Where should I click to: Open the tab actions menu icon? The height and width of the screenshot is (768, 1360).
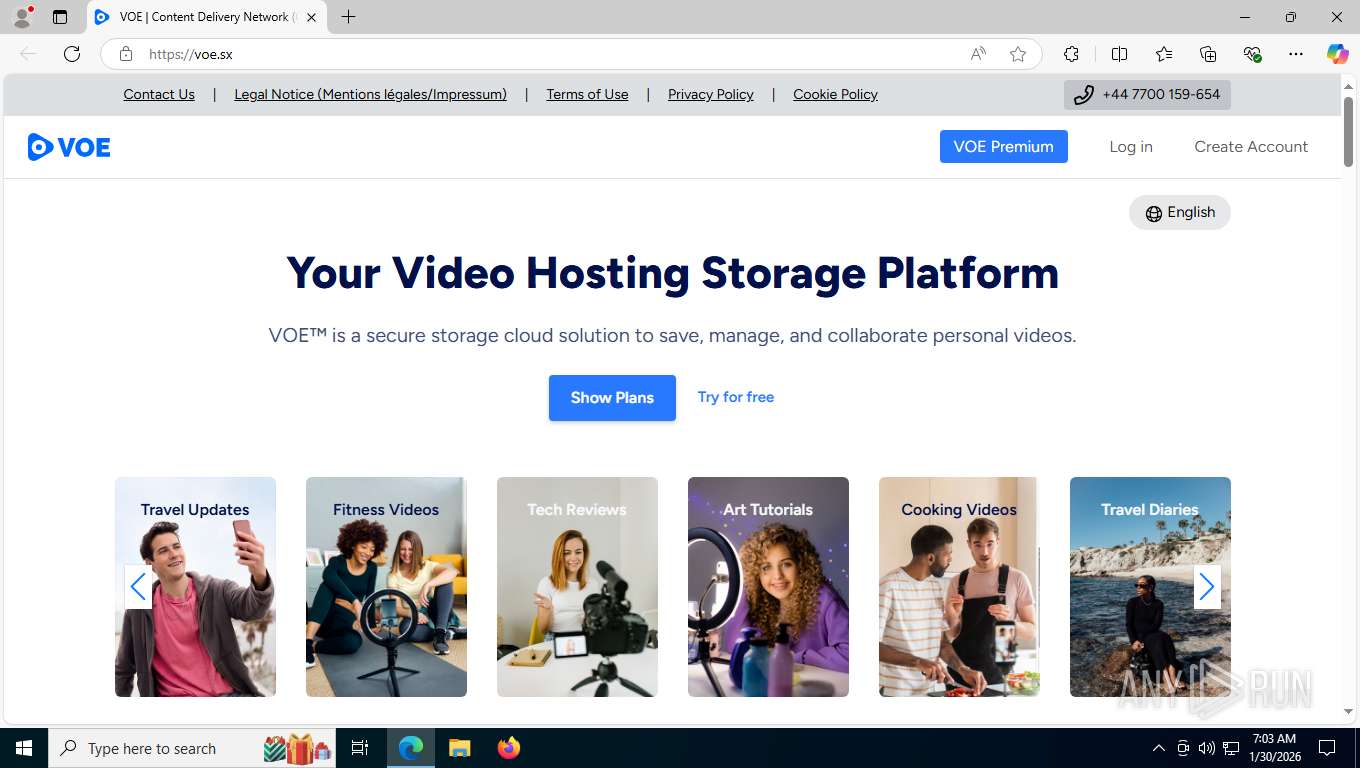coord(60,17)
